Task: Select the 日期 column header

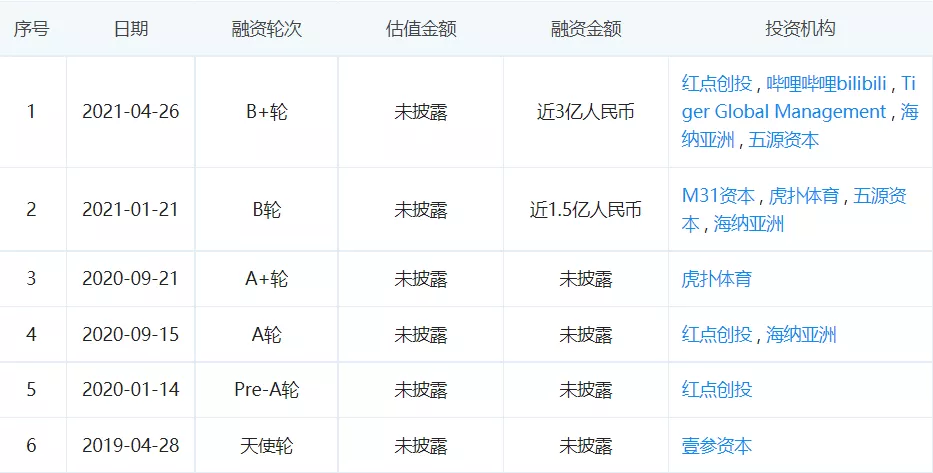Action: point(131,29)
